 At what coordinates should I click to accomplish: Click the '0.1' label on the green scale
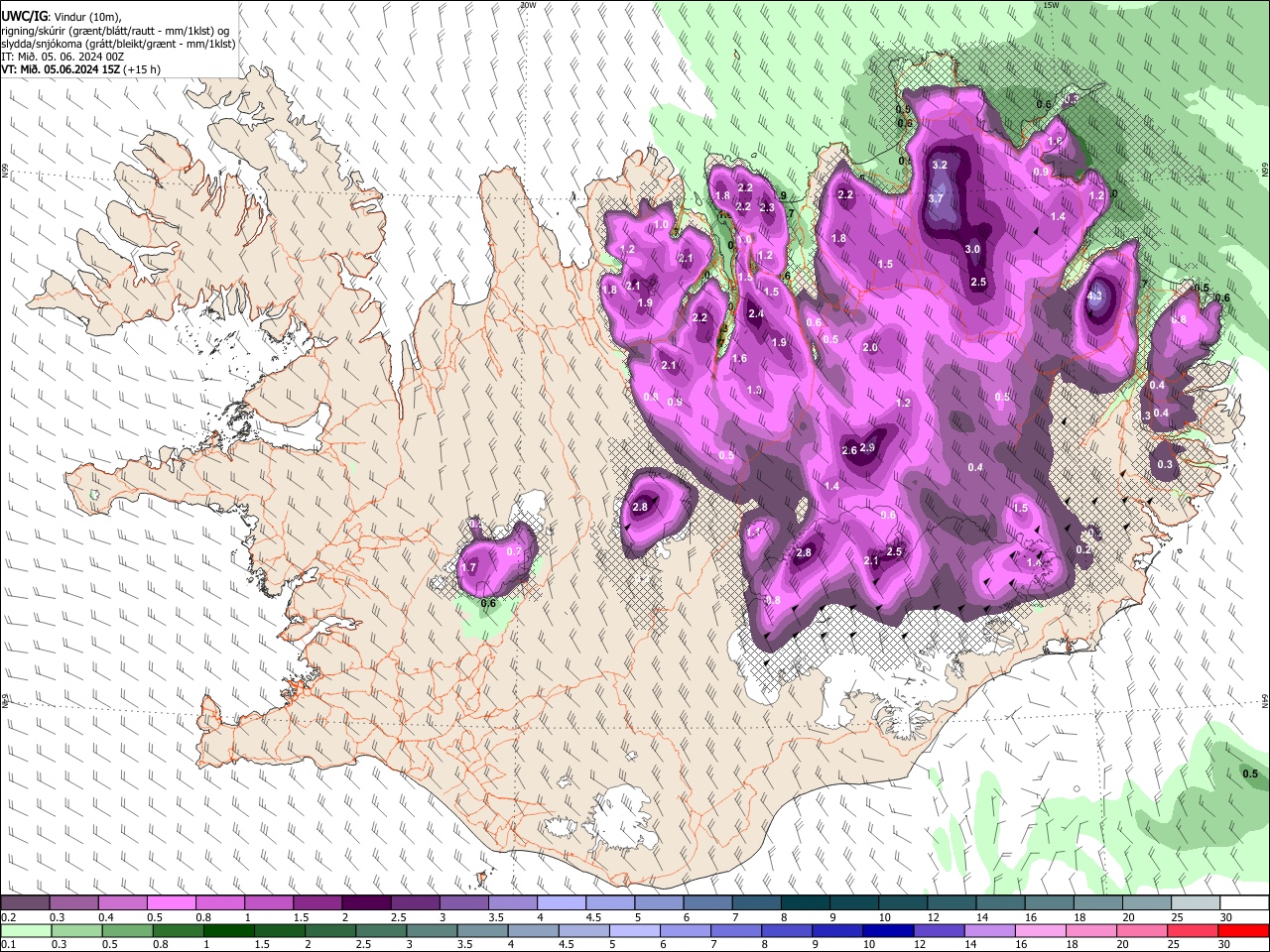pos(8,946)
